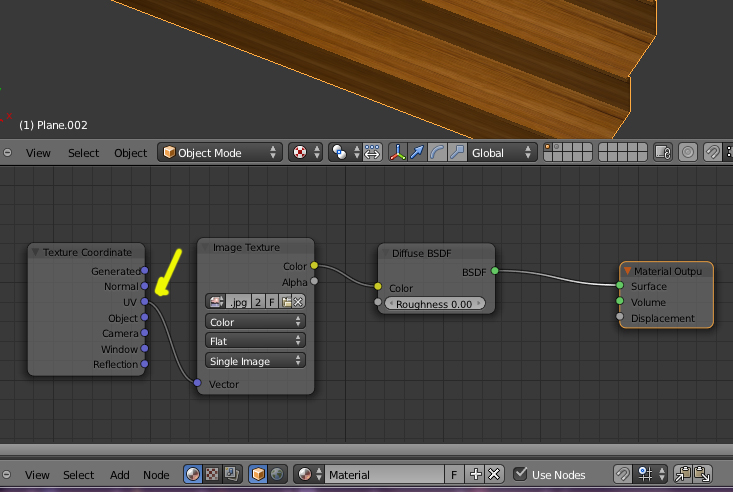
Task: Click the Surface input socket
Action: tap(620, 285)
